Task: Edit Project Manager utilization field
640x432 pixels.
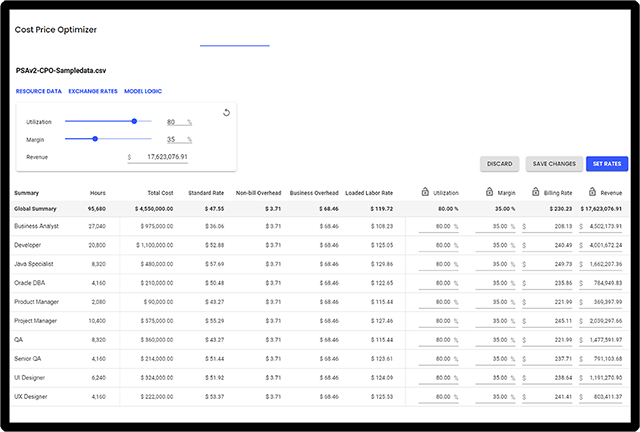Action: (x=438, y=321)
